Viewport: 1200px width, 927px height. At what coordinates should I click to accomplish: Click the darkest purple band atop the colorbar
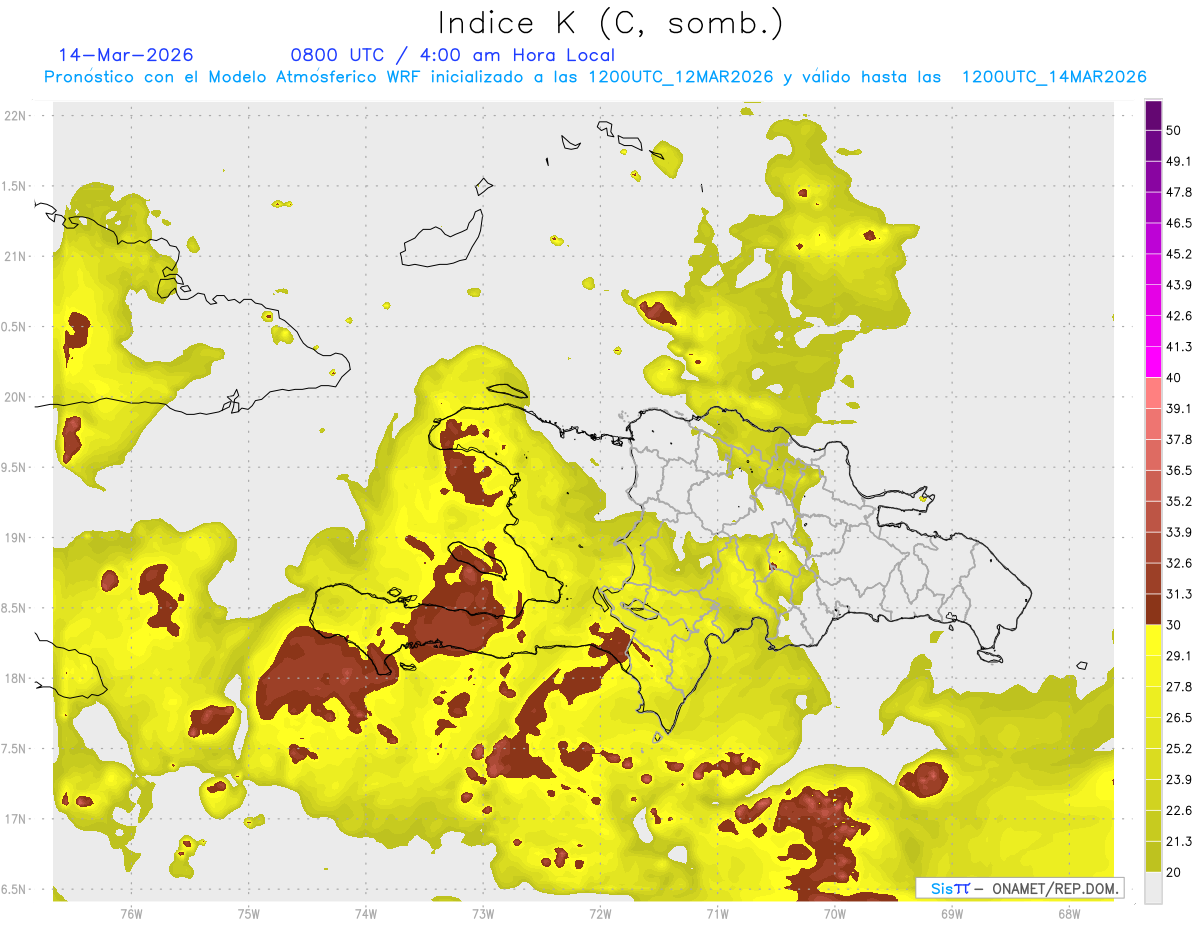coord(1153,115)
